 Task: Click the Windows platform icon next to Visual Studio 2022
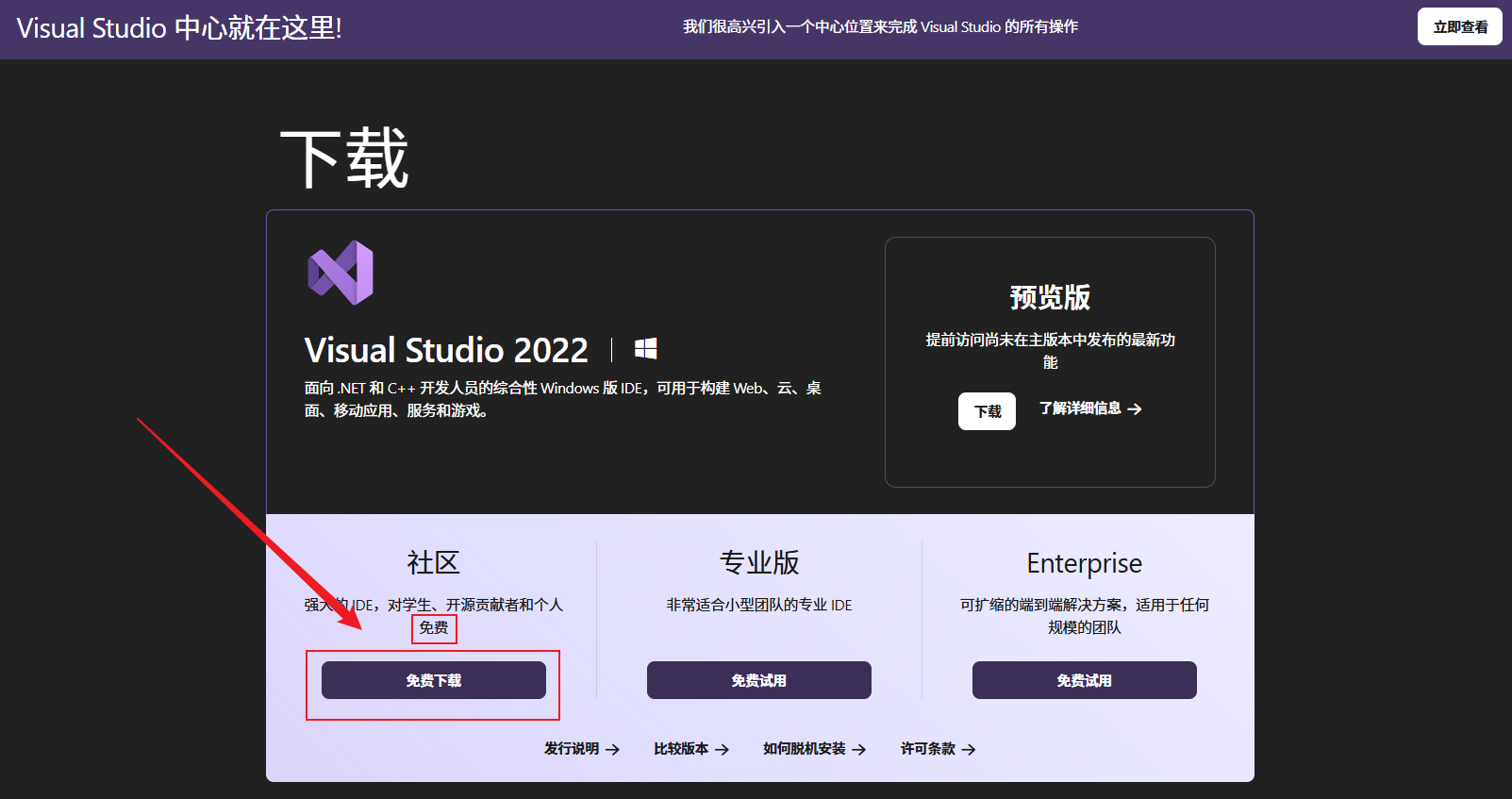[x=646, y=349]
